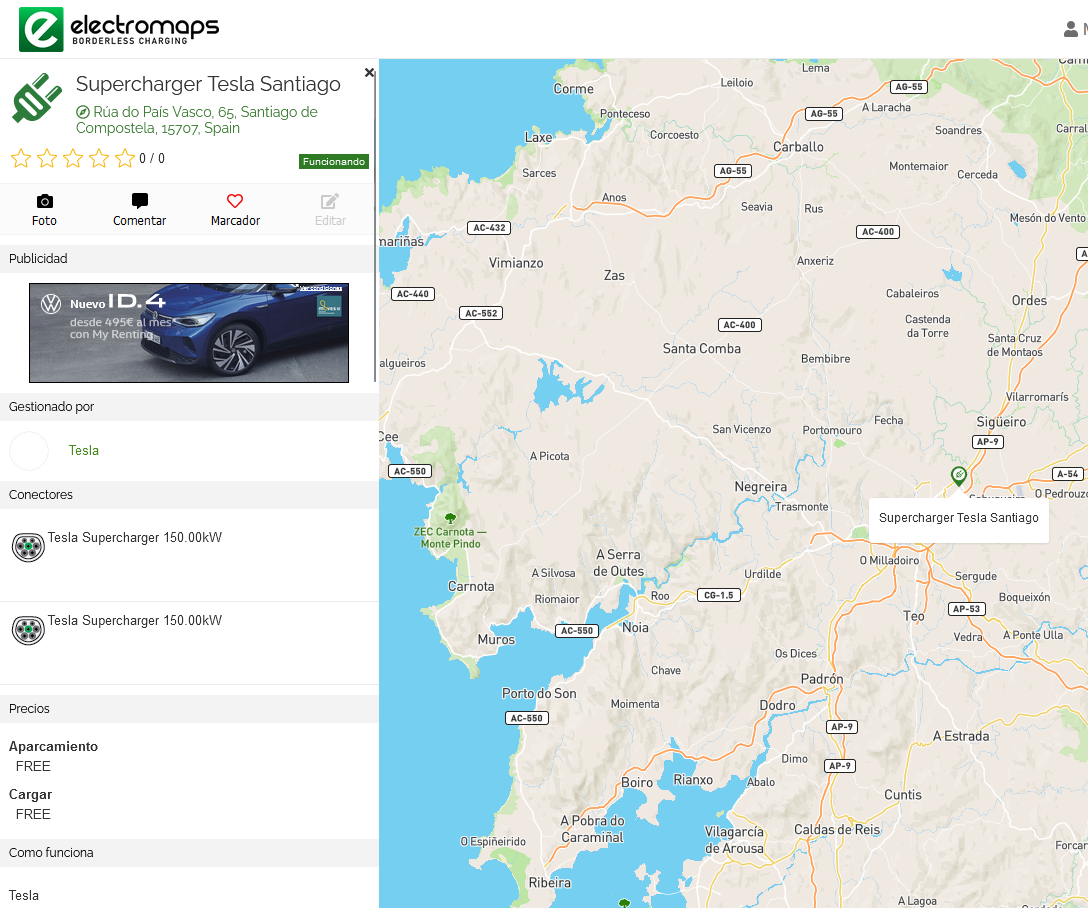Click the Ordes town label
The height and width of the screenshot is (908, 1088).
click(x=1030, y=300)
